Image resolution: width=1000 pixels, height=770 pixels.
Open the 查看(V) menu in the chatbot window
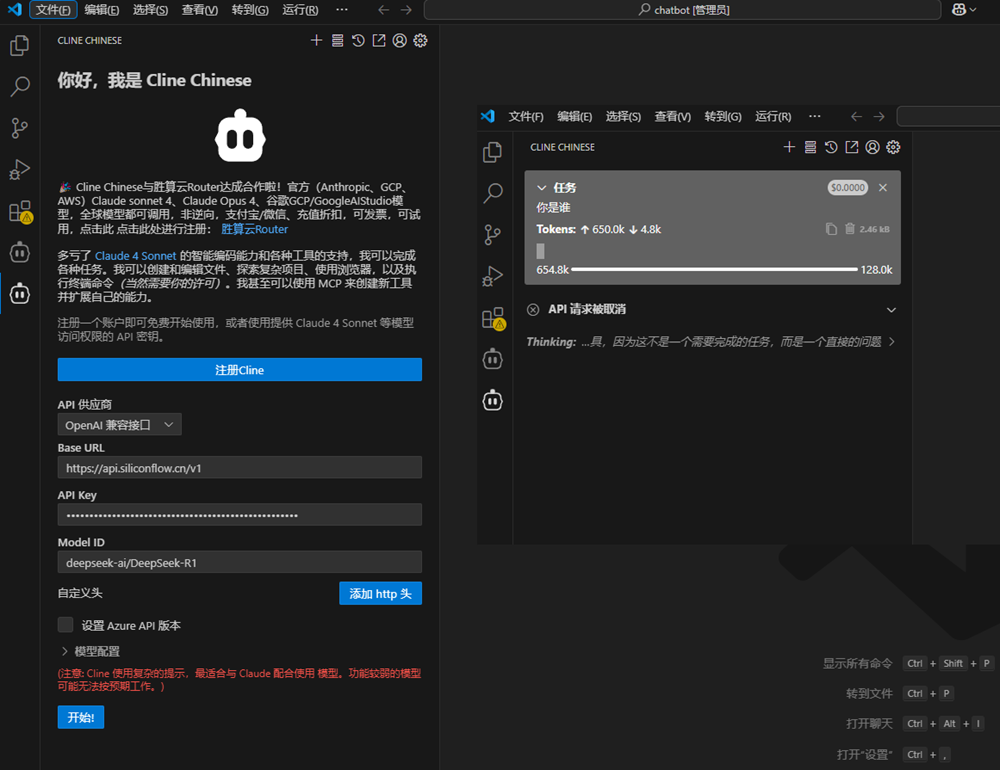coord(200,10)
